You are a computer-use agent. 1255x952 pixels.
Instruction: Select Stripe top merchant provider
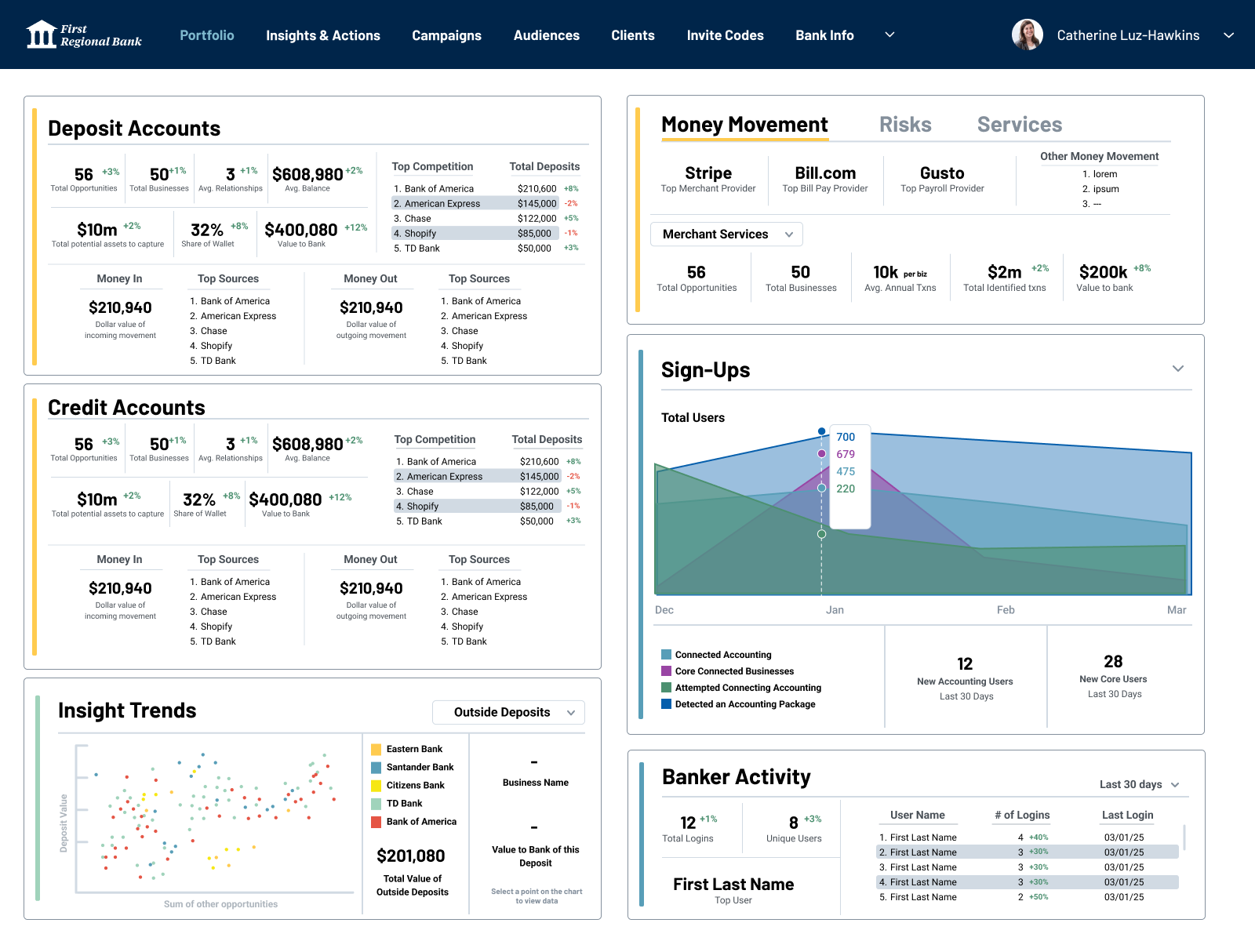pyautogui.click(x=708, y=179)
